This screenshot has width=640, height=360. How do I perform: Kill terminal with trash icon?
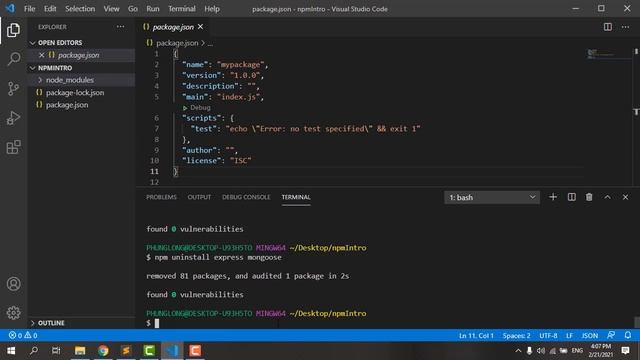tap(589, 197)
